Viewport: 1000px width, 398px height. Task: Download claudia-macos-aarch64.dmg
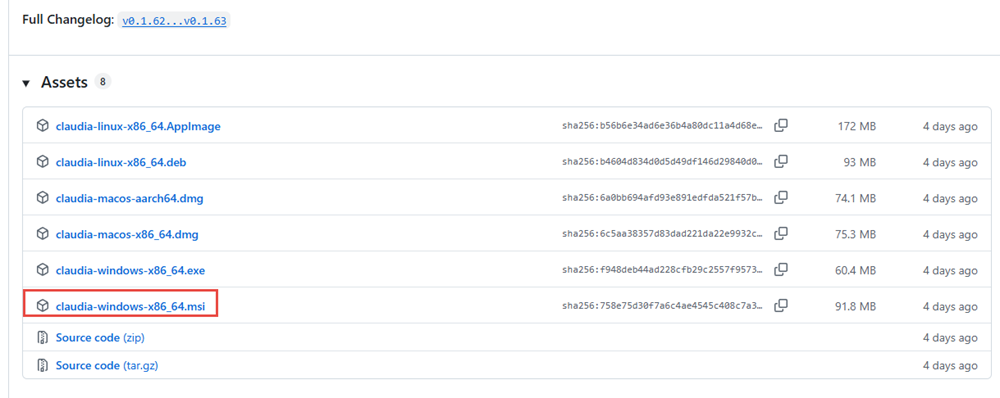(x=129, y=198)
